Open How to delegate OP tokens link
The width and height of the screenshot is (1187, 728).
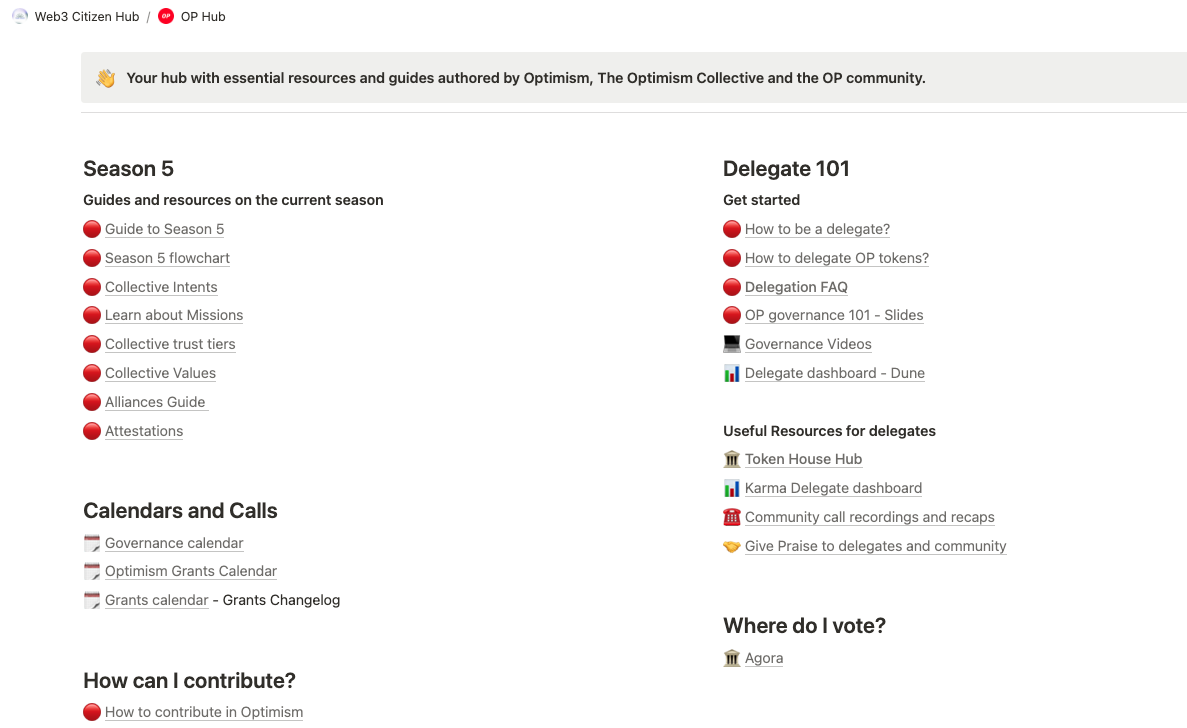tap(837, 258)
